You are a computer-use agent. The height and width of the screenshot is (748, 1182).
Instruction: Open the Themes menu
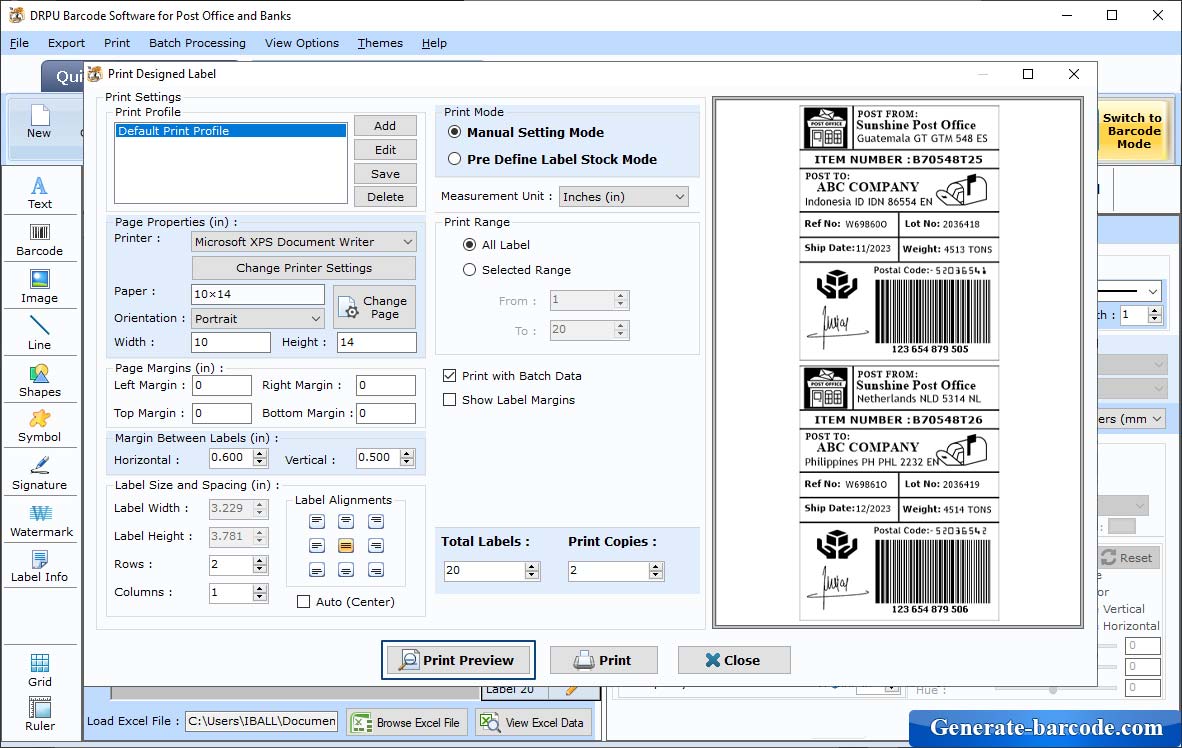pos(380,43)
